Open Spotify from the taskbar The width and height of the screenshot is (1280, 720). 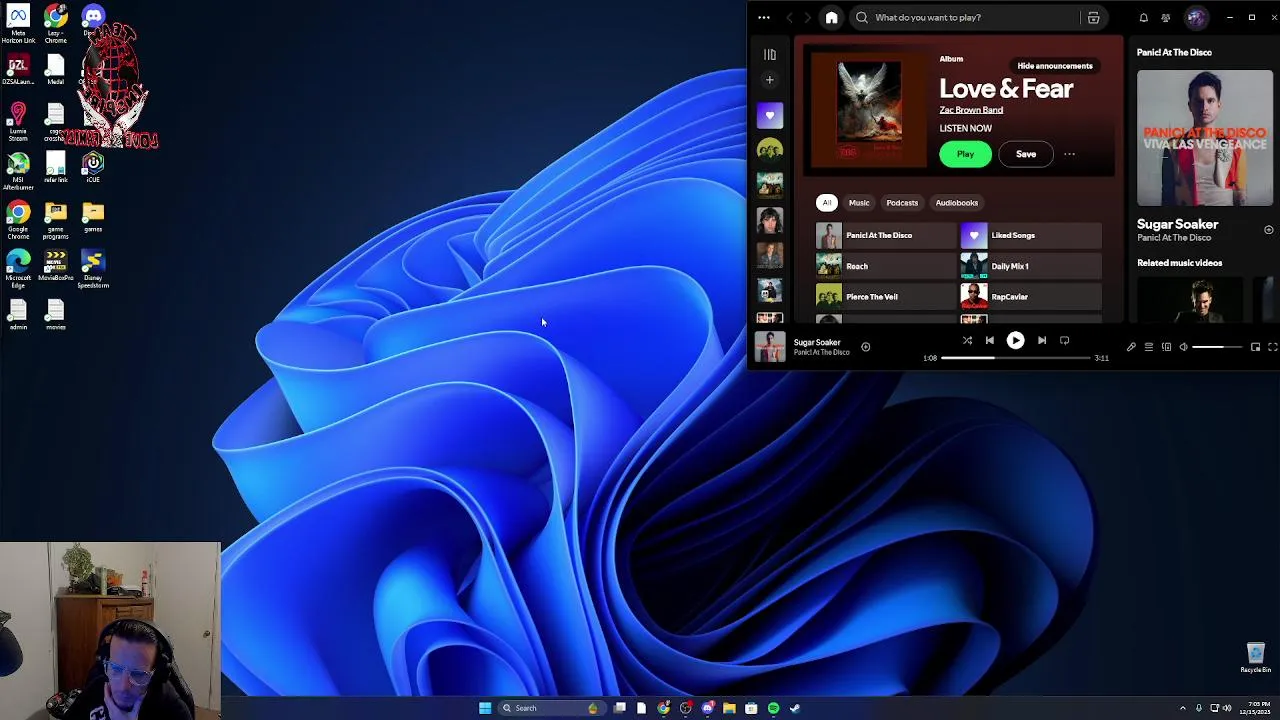[x=773, y=708]
